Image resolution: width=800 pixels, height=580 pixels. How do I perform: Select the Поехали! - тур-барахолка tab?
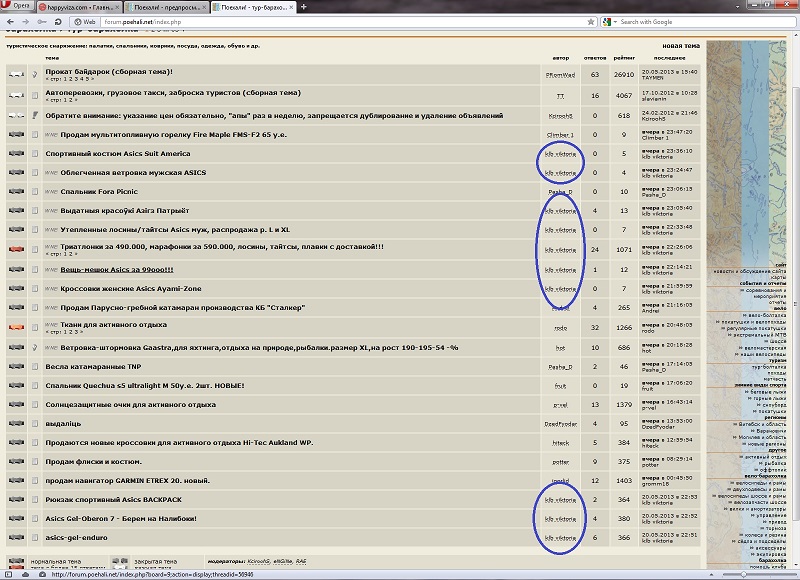[x=253, y=7]
